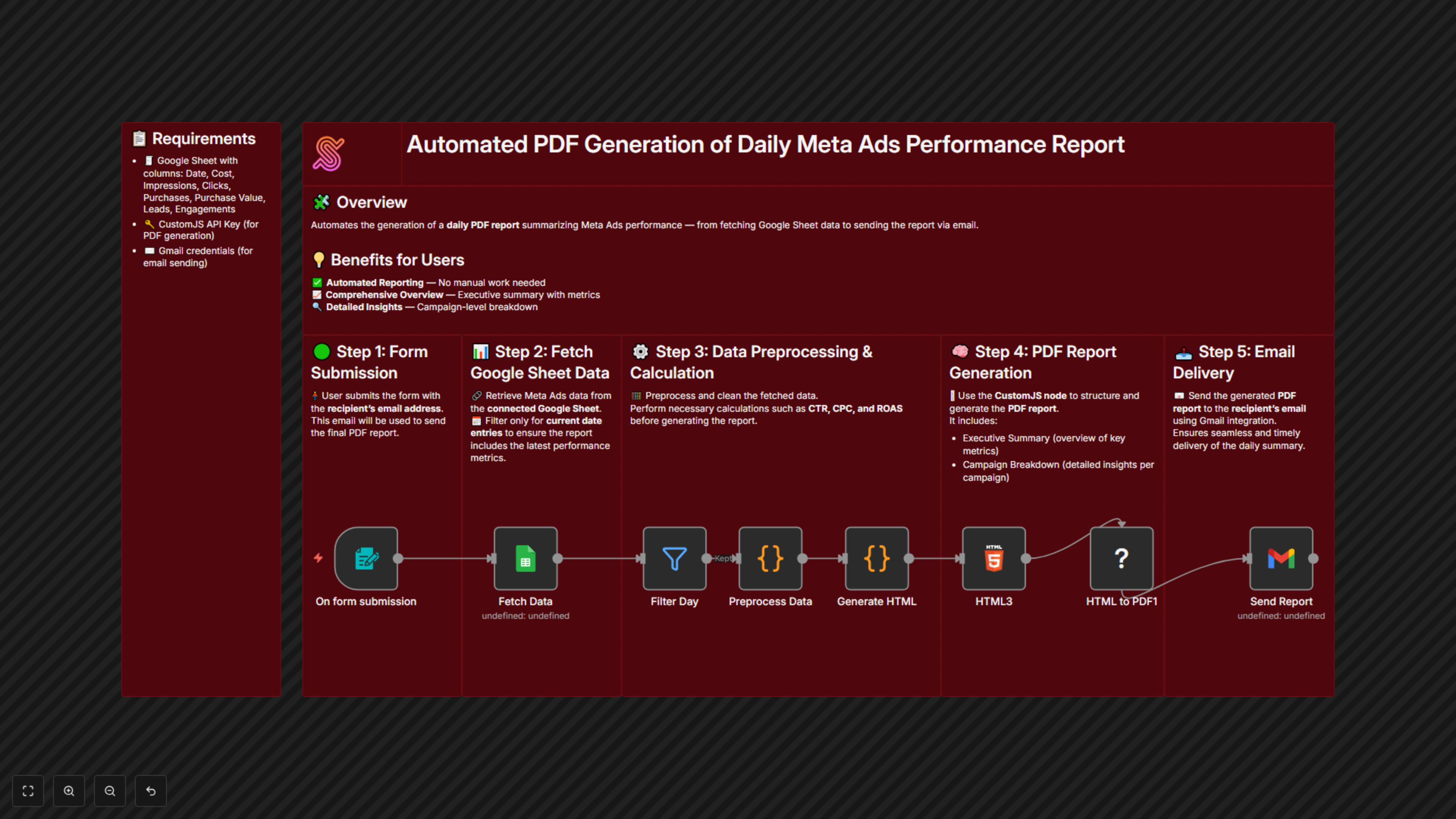Open the Send Report Gmail node
The height and width of the screenshot is (819, 1456).
(x=1281, y=559)
